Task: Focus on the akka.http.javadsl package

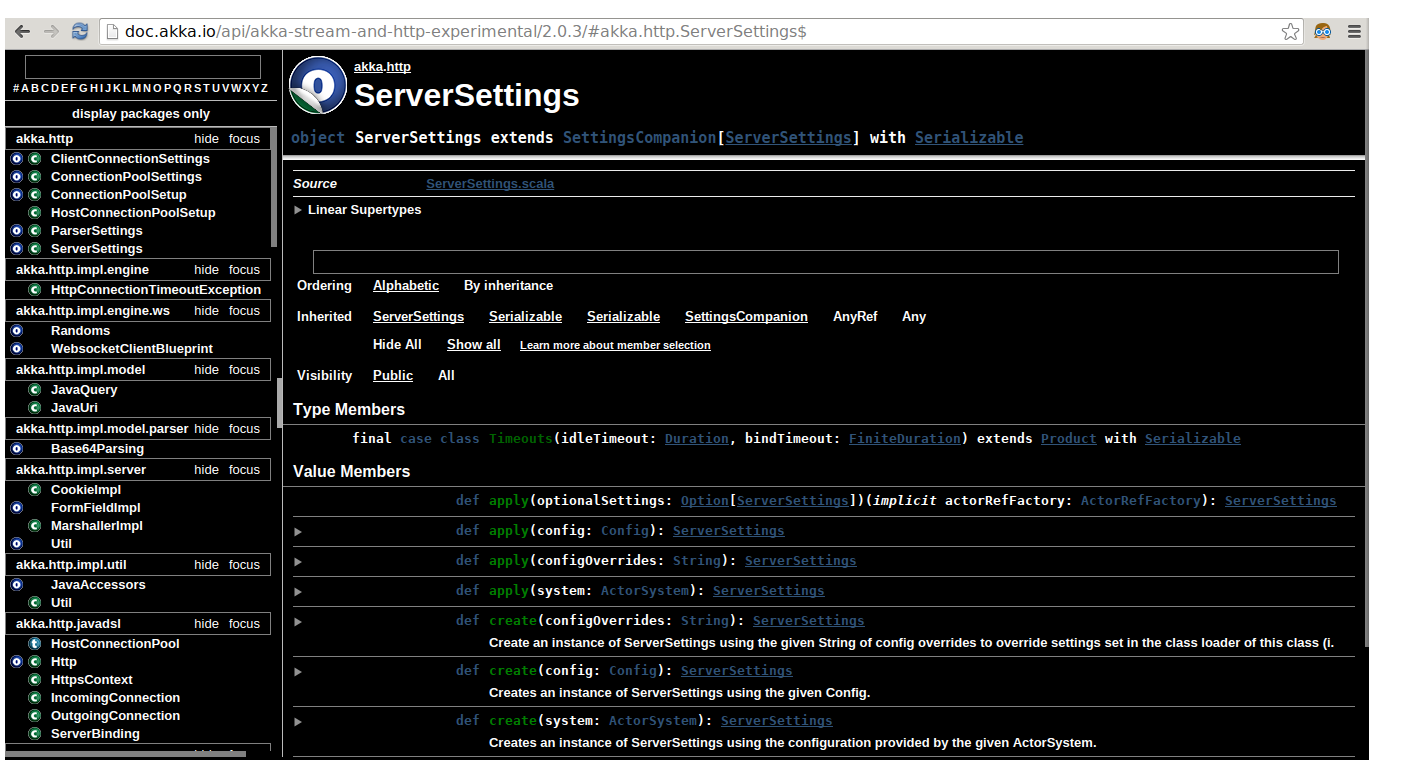Action: pos(244,624)
